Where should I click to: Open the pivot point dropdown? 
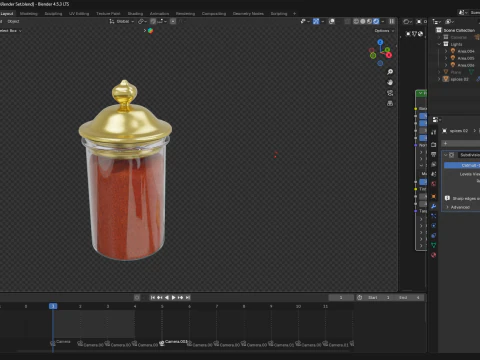143,21
